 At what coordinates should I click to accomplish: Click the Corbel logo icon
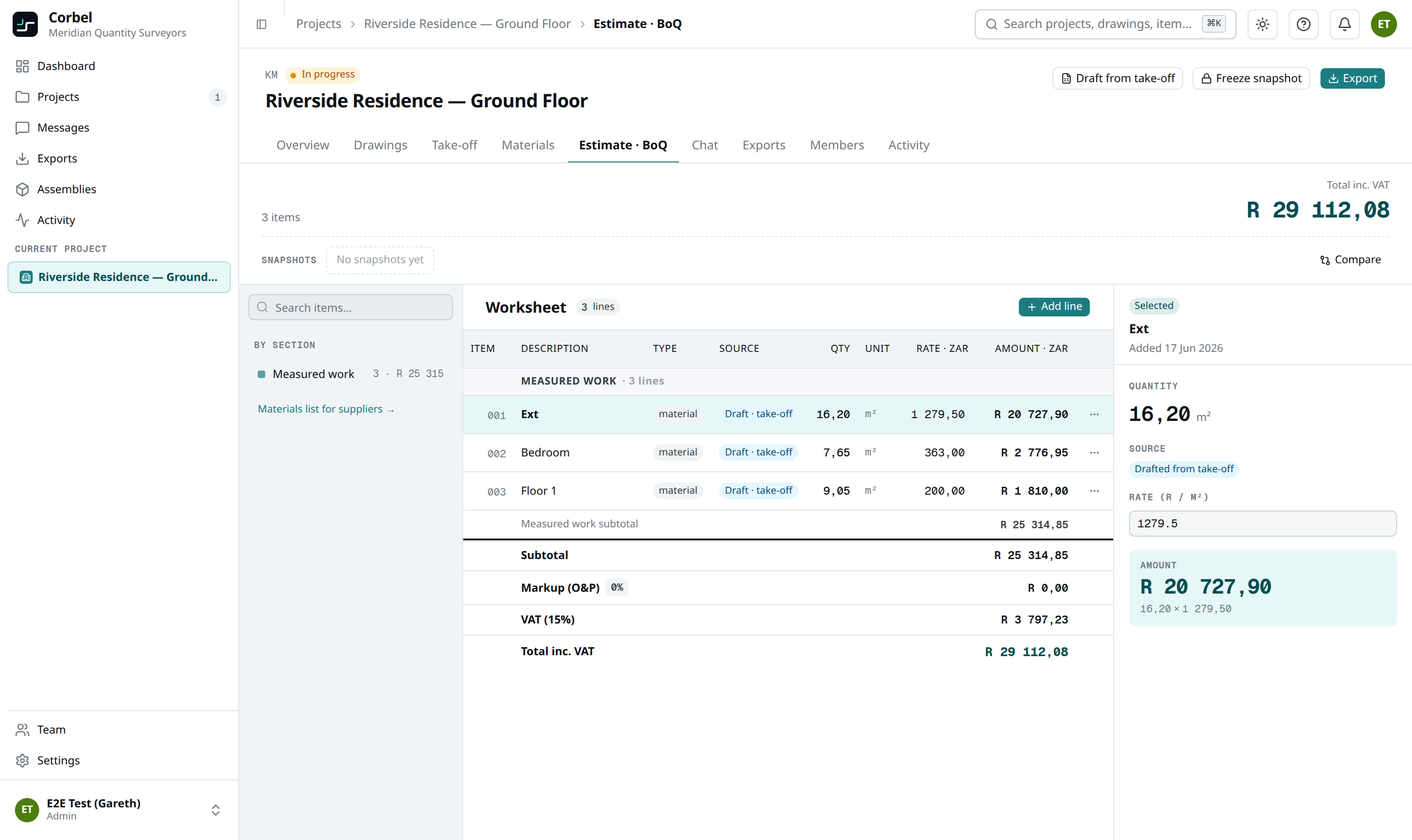tap(25, 24)
